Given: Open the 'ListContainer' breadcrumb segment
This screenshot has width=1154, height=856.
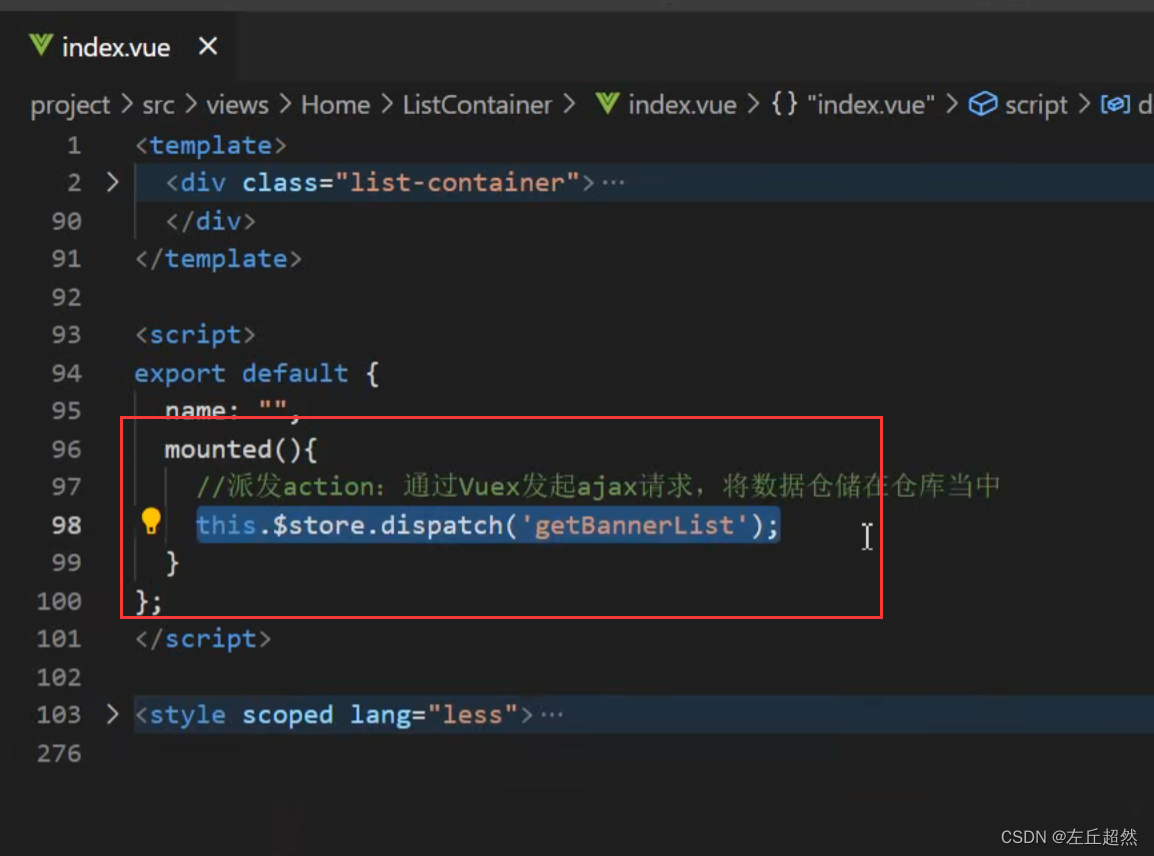Looking at the screenshot, I should click(x=477, y=105).
